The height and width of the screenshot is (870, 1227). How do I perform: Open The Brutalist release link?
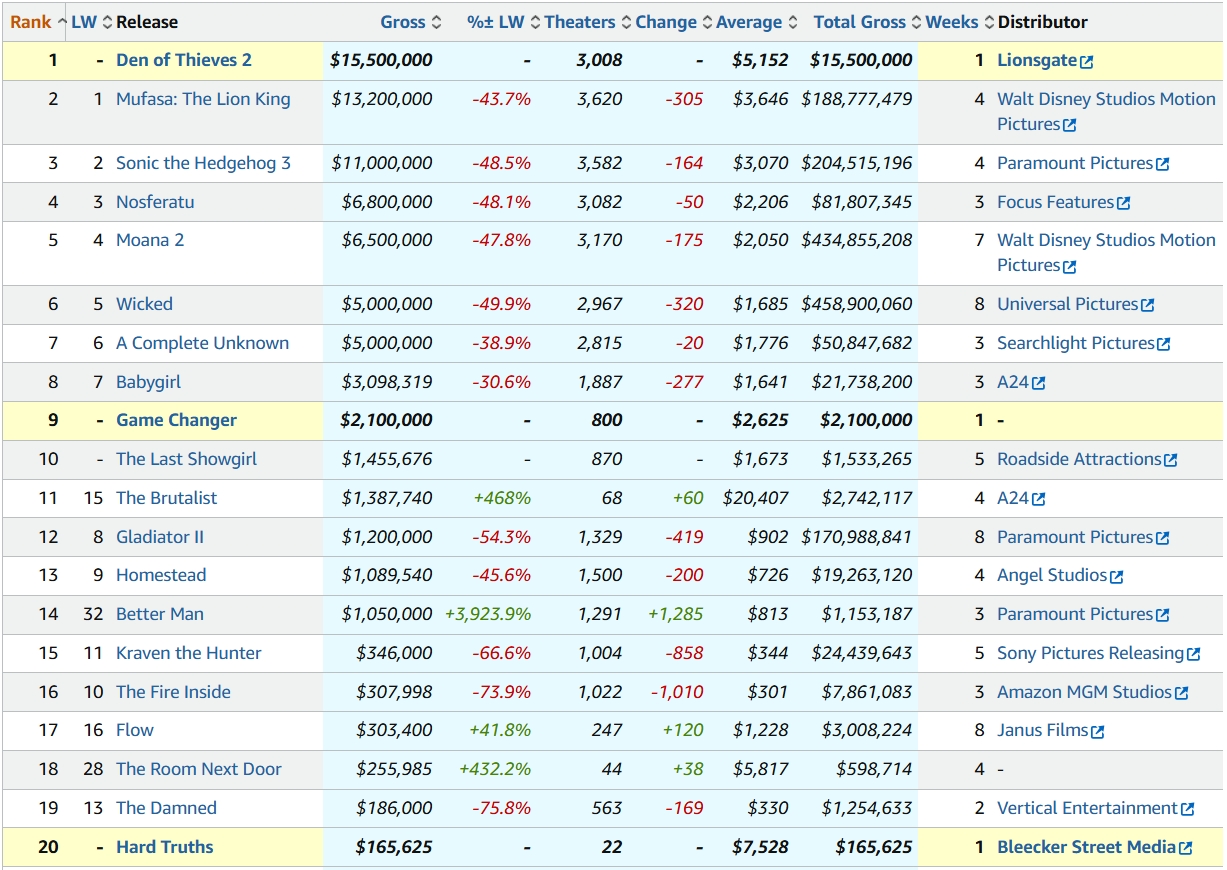(x=166, y=498)
